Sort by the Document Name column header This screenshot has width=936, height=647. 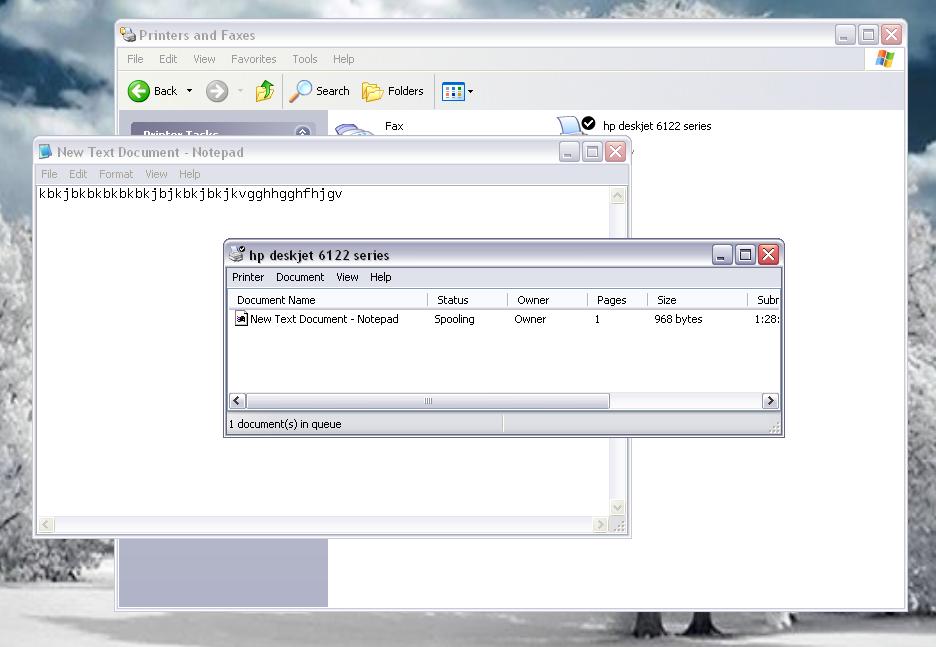(328, 300)
